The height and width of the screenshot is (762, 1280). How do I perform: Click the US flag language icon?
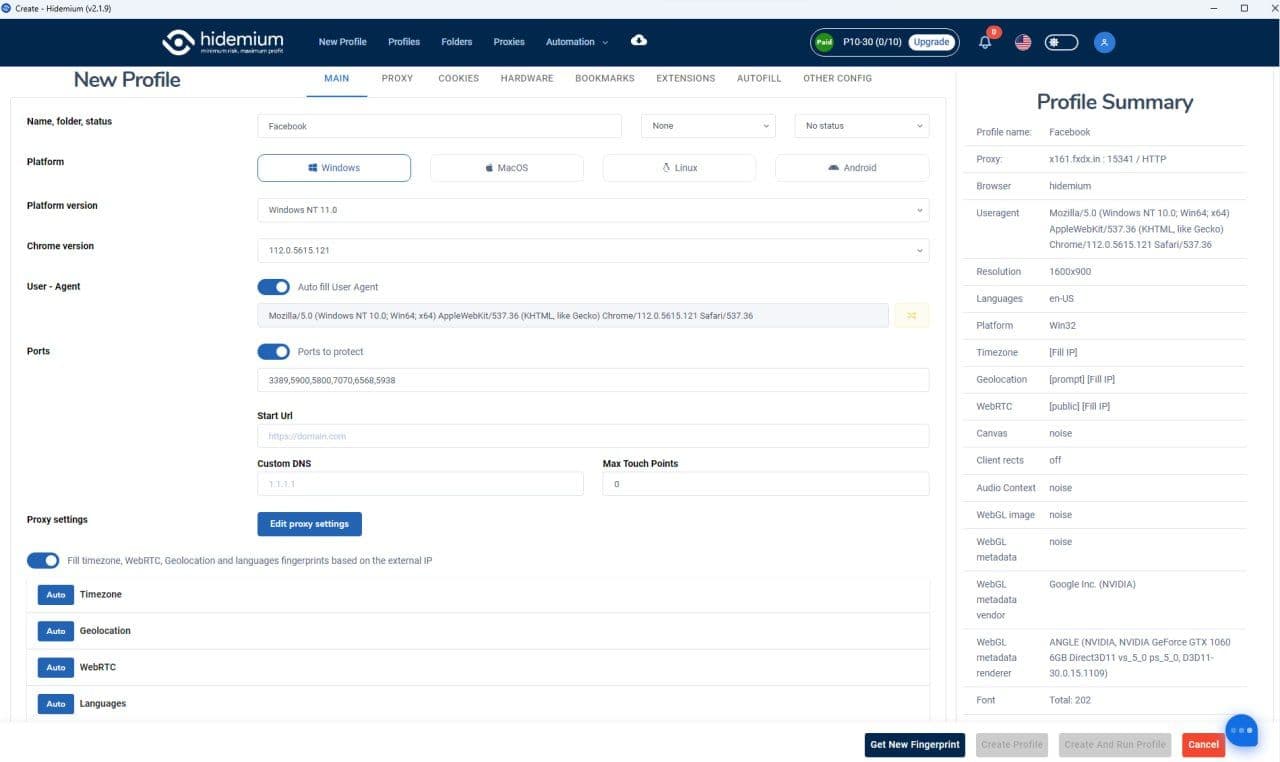1023,42
